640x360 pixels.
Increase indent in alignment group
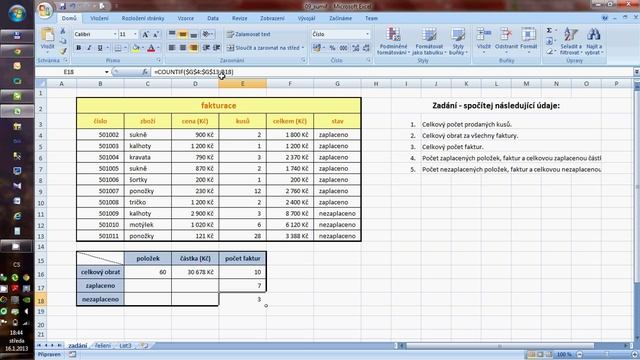click(x=217, y=48)
